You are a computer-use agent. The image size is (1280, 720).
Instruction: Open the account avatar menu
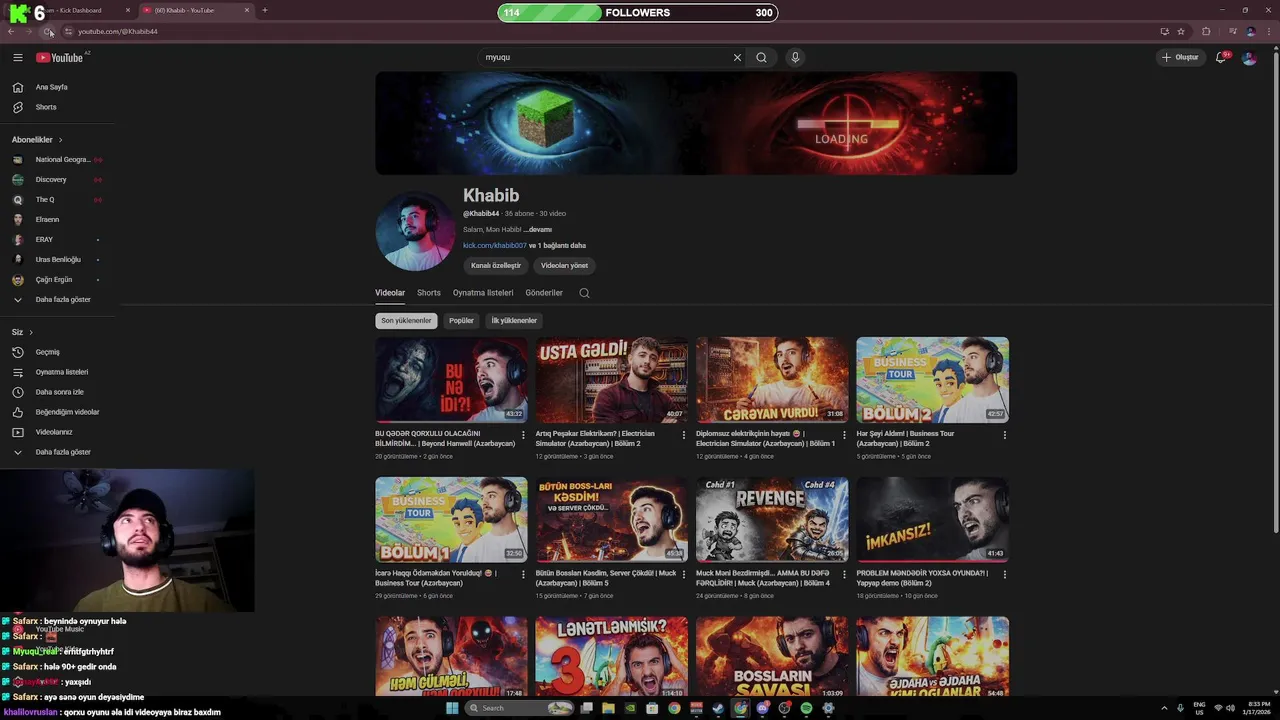pyautogui.click(x=1249, y=57)
